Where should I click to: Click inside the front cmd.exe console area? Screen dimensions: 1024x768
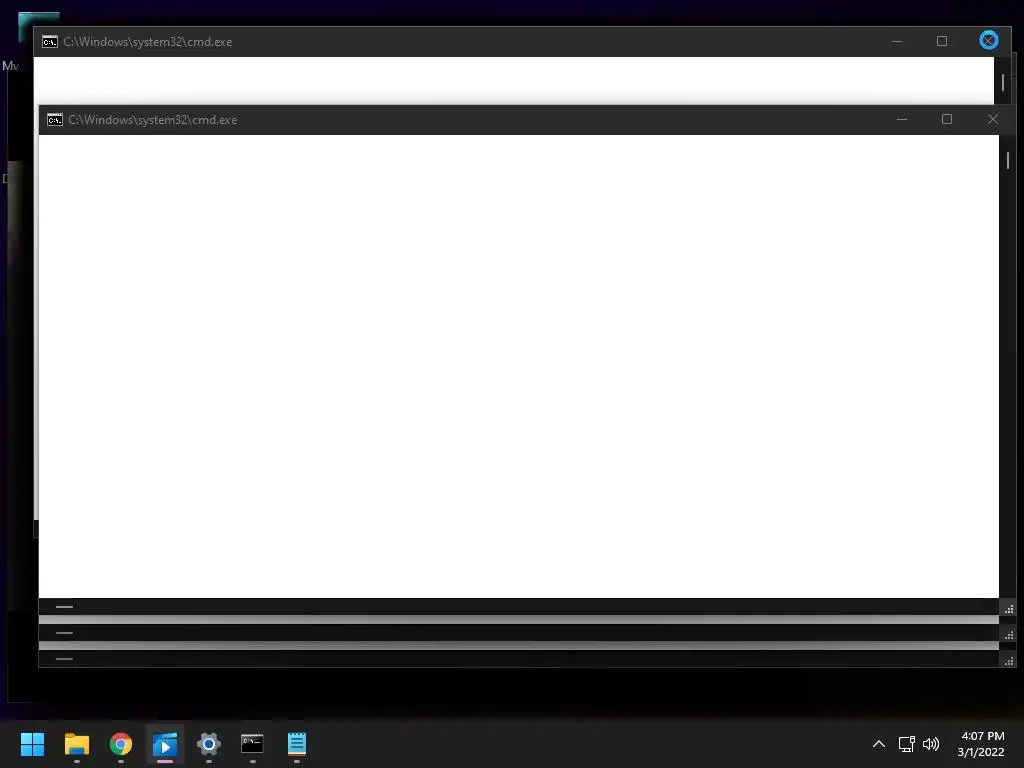[x=519, y=366]
